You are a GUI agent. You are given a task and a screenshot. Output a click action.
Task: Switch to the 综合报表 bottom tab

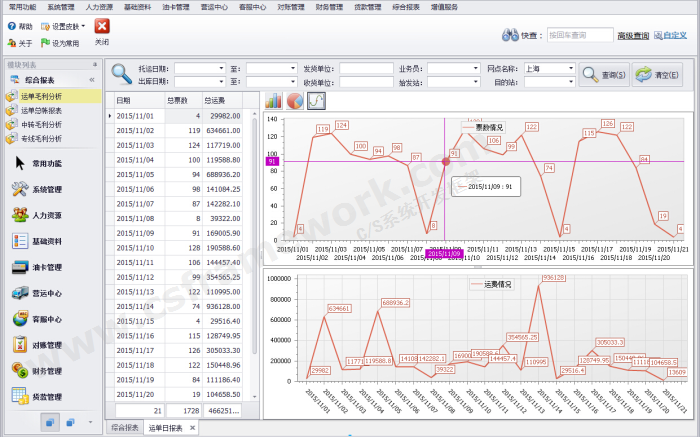[124, 428]
